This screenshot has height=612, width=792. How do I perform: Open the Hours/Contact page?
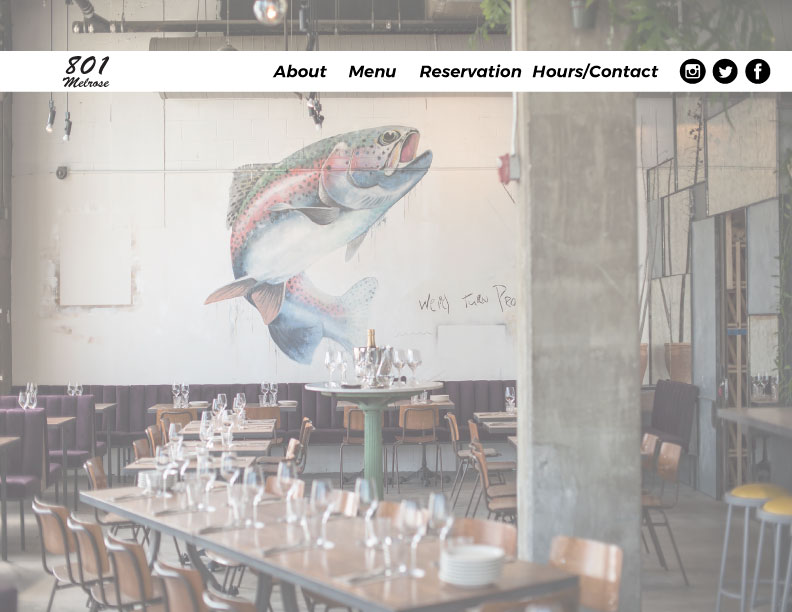click(x=595, y=72)
